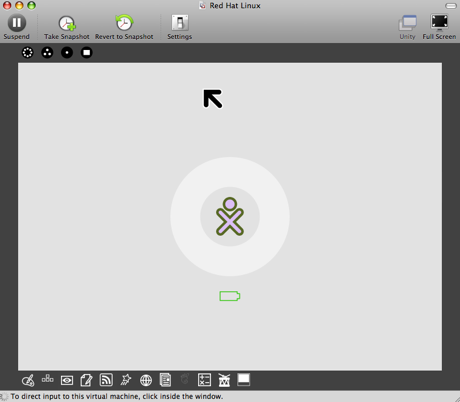
Task: Open virtual machine Settings
Action: point(180,27)
